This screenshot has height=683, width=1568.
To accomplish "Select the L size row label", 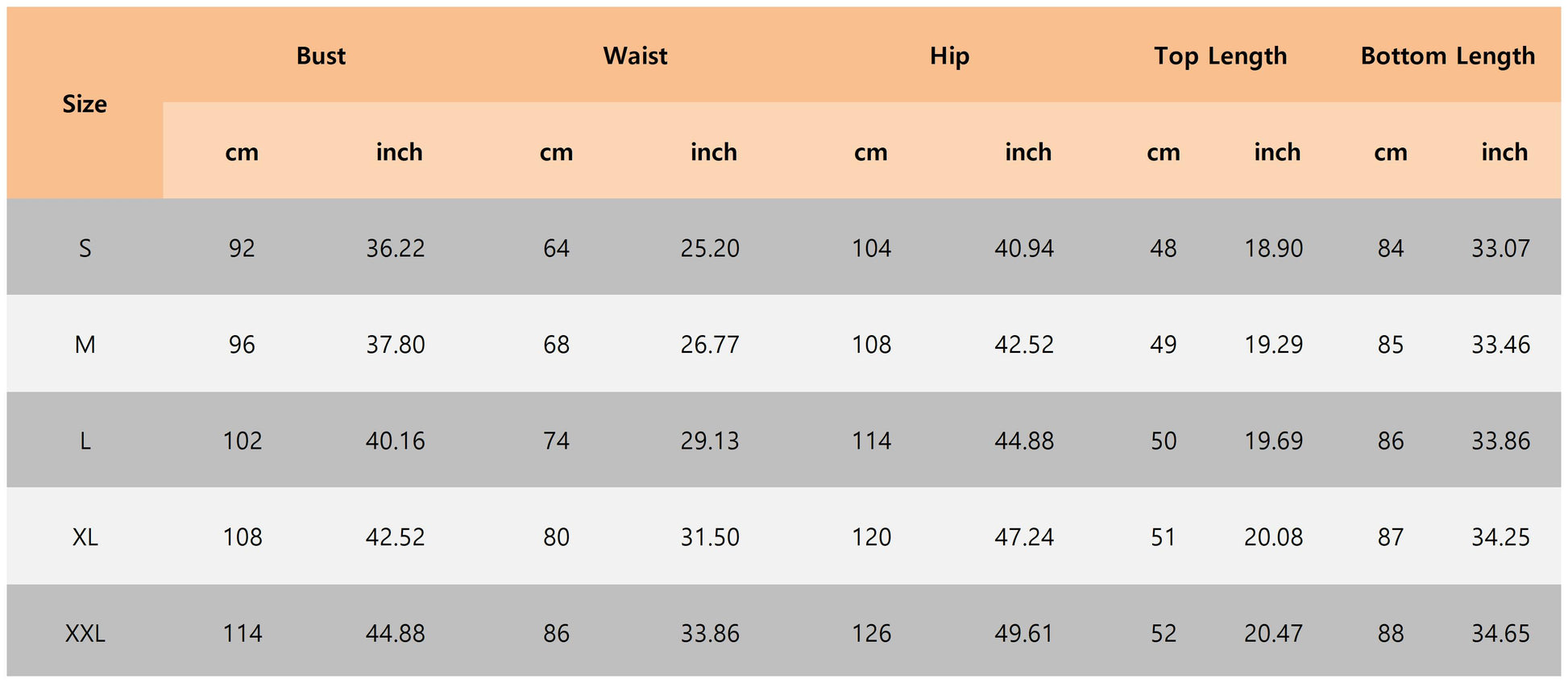I will coord(85,441).
